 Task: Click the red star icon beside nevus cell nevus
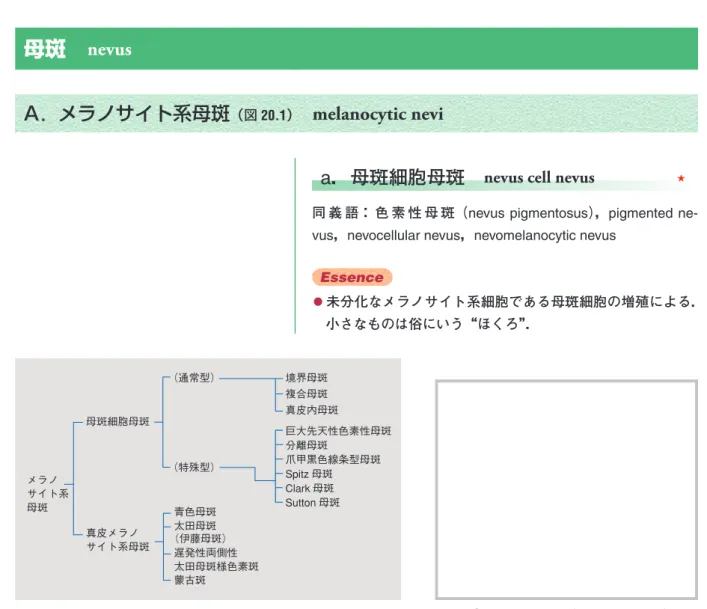click(x=681, y=178)
